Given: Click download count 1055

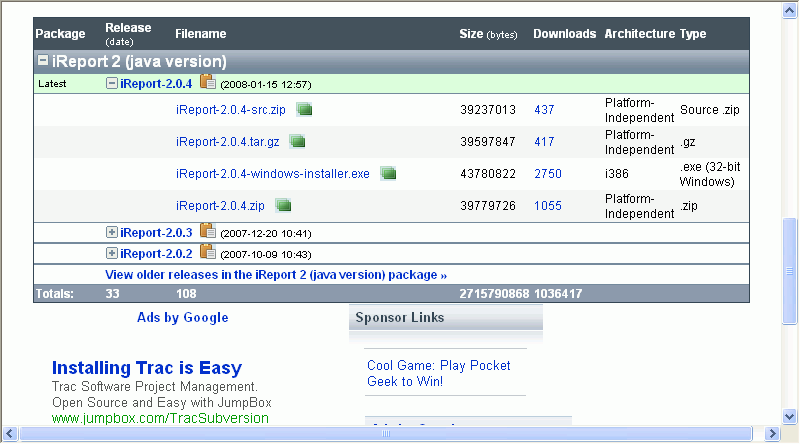Looking at the screenshot, I should tap(548, 206).
